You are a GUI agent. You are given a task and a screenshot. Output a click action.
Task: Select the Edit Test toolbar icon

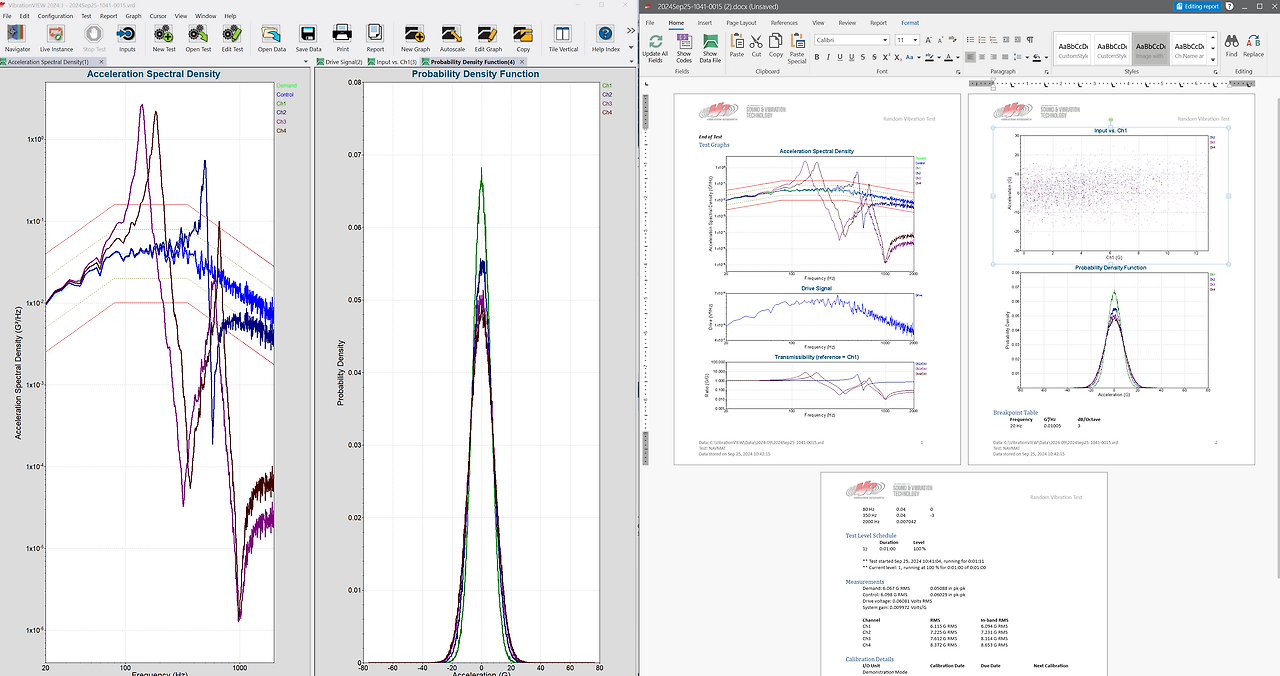[x=232, y=38]
